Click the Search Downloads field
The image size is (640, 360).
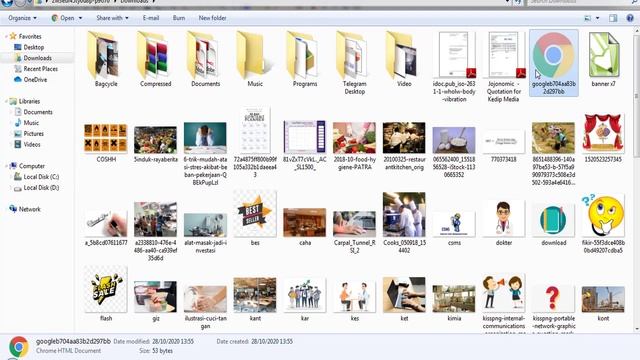pyautogui.click(x=580, y=2)
